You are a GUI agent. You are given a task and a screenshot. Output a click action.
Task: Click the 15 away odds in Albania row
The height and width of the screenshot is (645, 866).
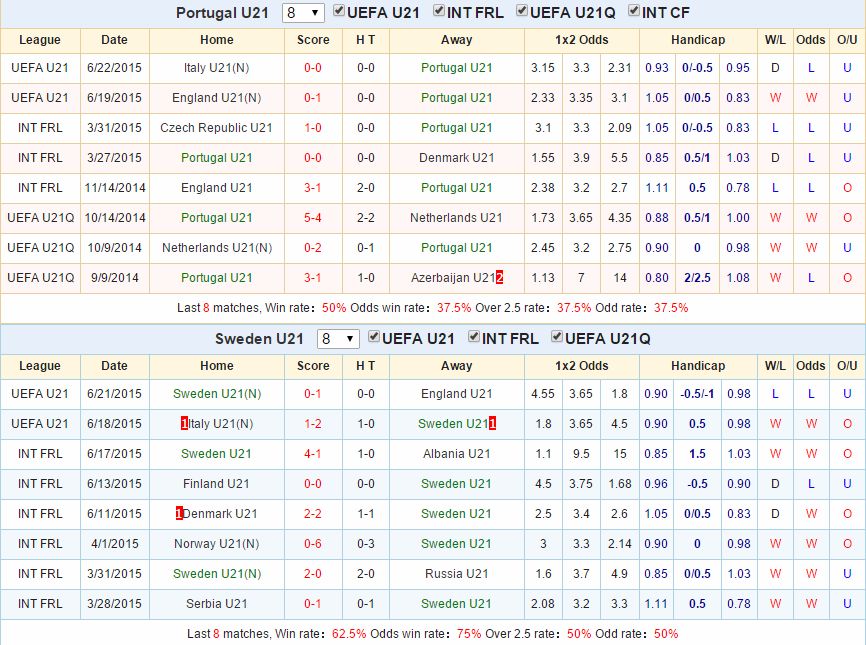pyautogui.click(x=620, y=454)
